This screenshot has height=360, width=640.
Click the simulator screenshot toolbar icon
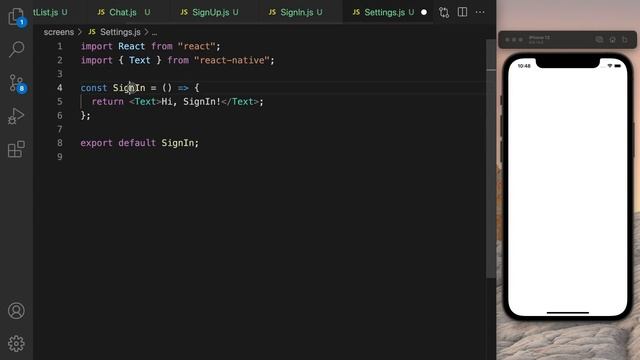(x=599, y=40)
